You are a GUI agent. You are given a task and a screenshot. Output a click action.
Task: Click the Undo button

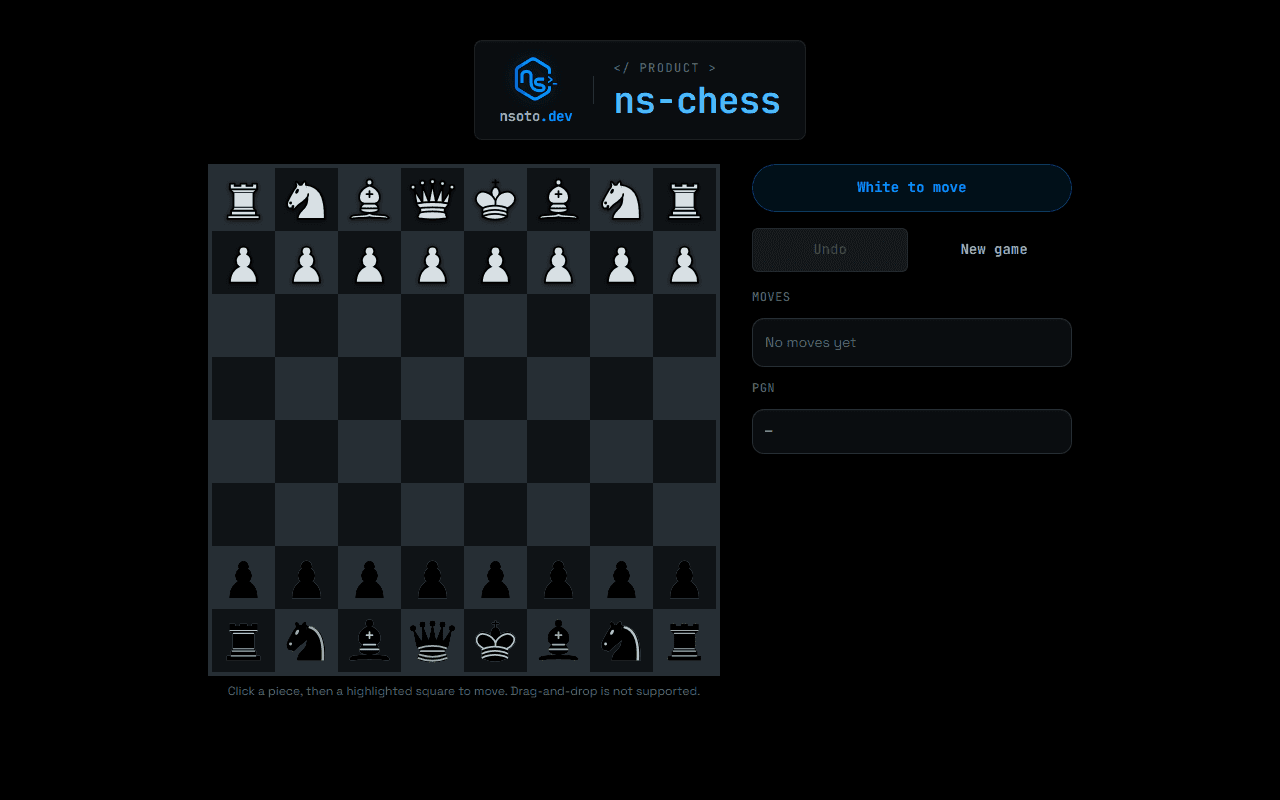(830, 250)
